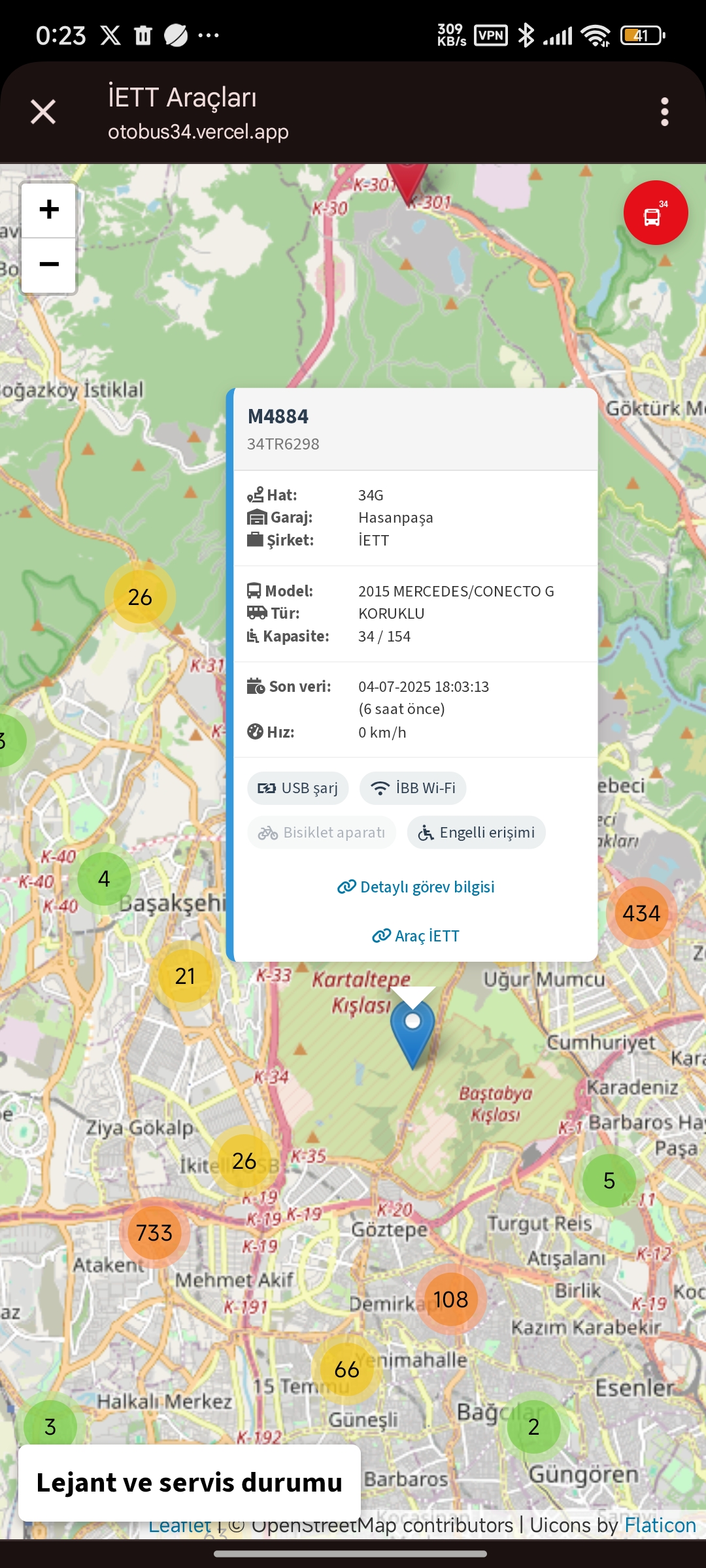Expand the 21 vehicle cluster

185,976
